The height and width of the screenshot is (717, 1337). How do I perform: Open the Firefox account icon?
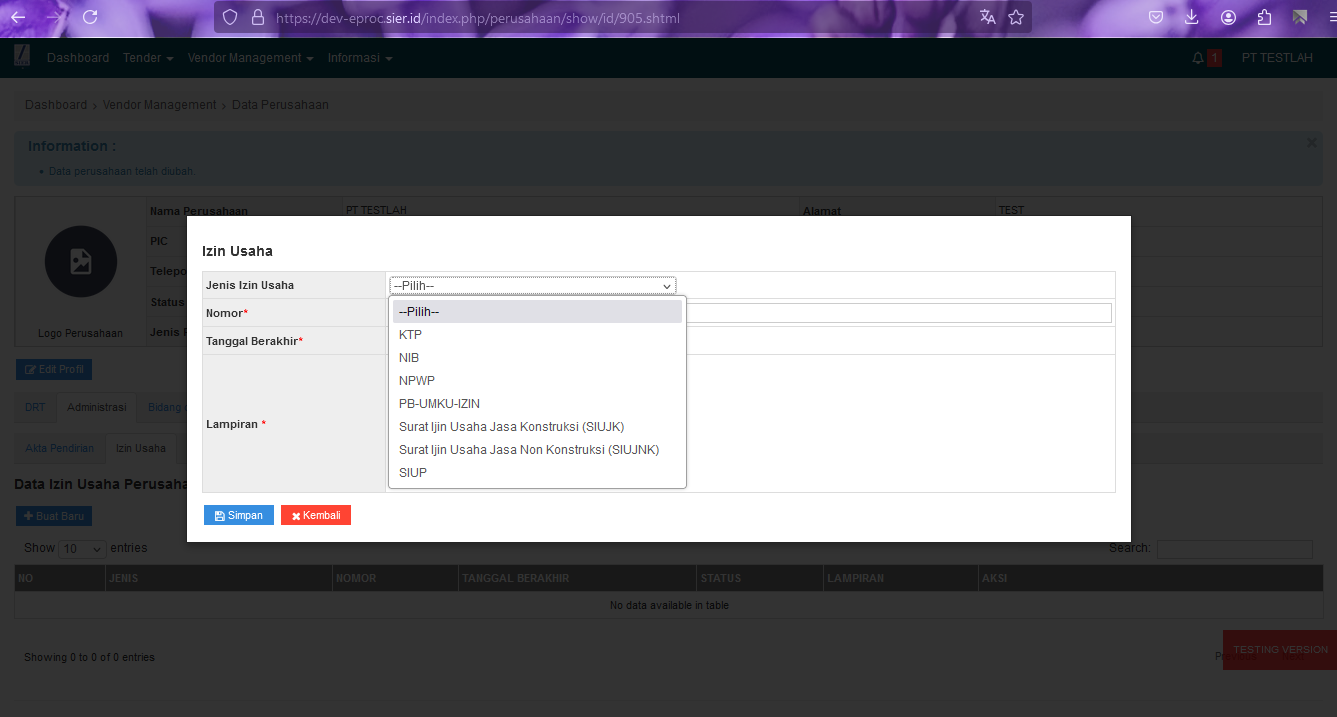coord(1228,17)
